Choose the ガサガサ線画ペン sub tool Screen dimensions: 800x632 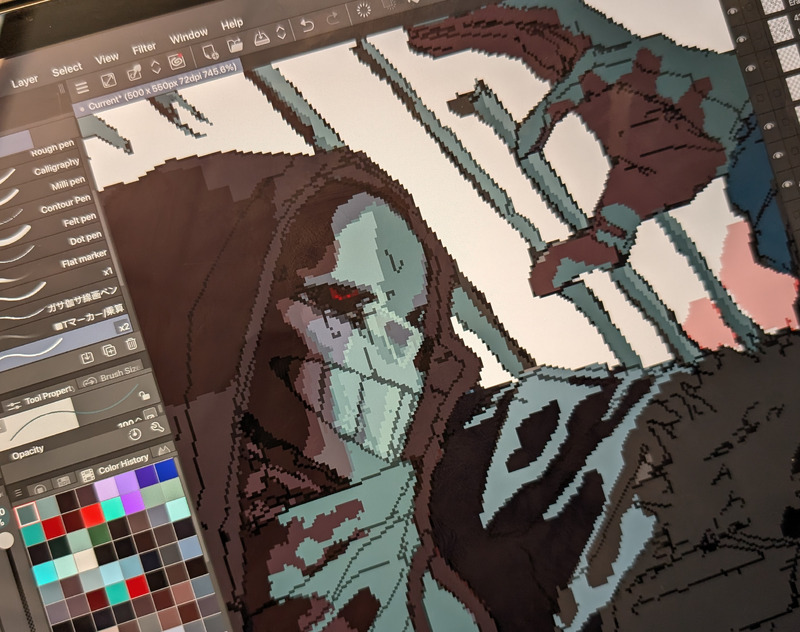(82, 300)
